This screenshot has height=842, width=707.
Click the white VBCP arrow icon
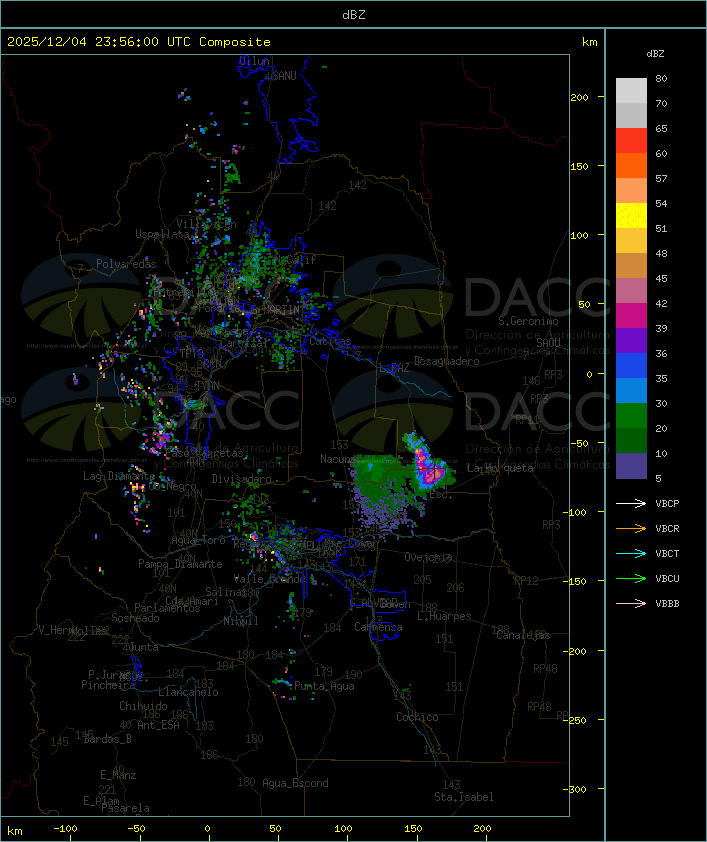click(631, 504)
